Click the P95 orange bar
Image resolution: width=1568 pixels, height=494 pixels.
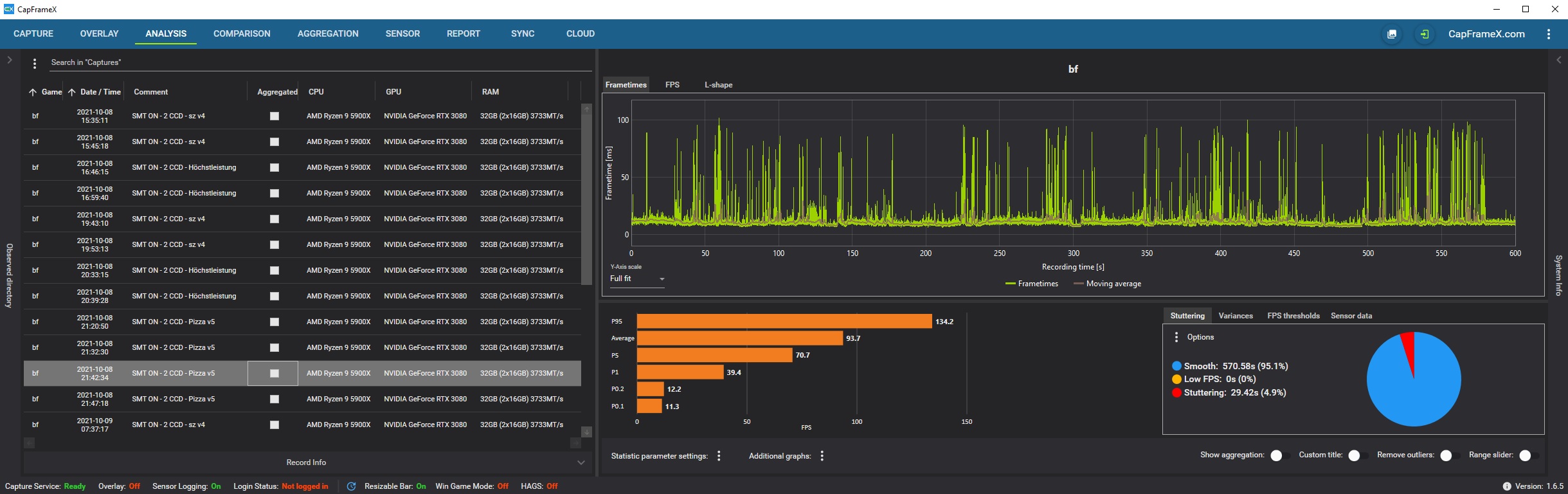784,321
